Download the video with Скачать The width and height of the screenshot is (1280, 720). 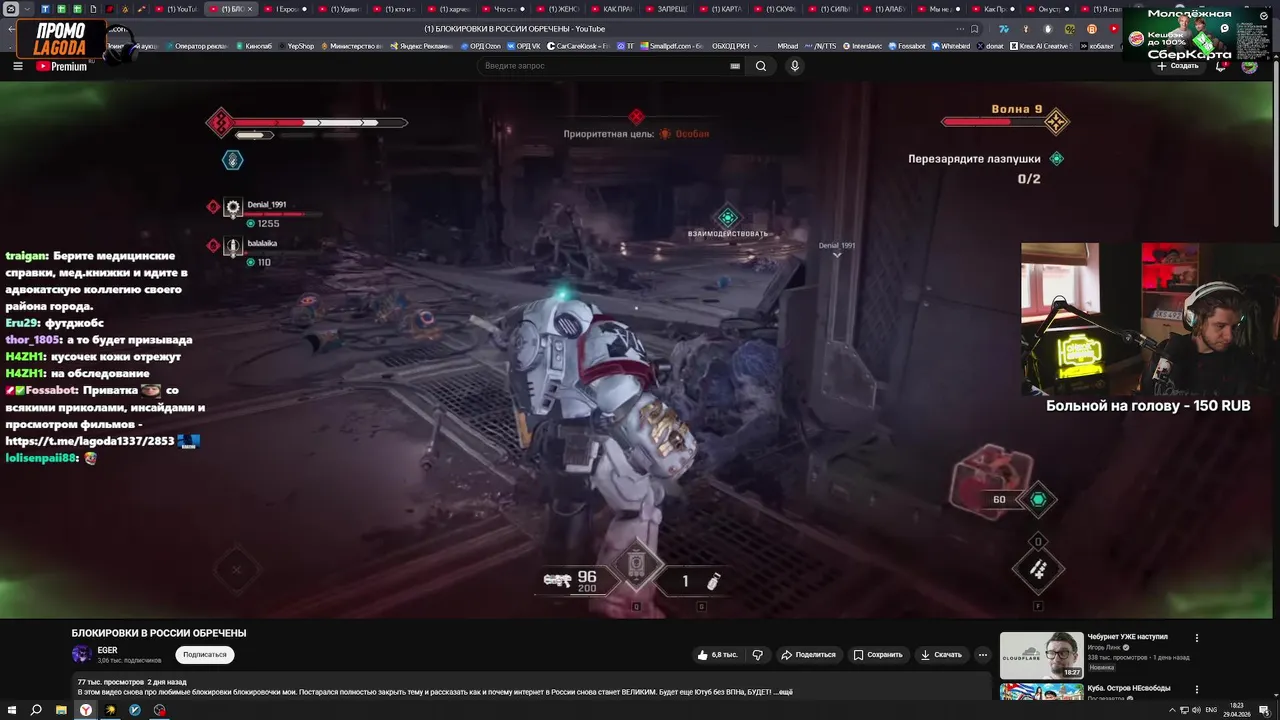pyautogui.click(x=941, y=655)
